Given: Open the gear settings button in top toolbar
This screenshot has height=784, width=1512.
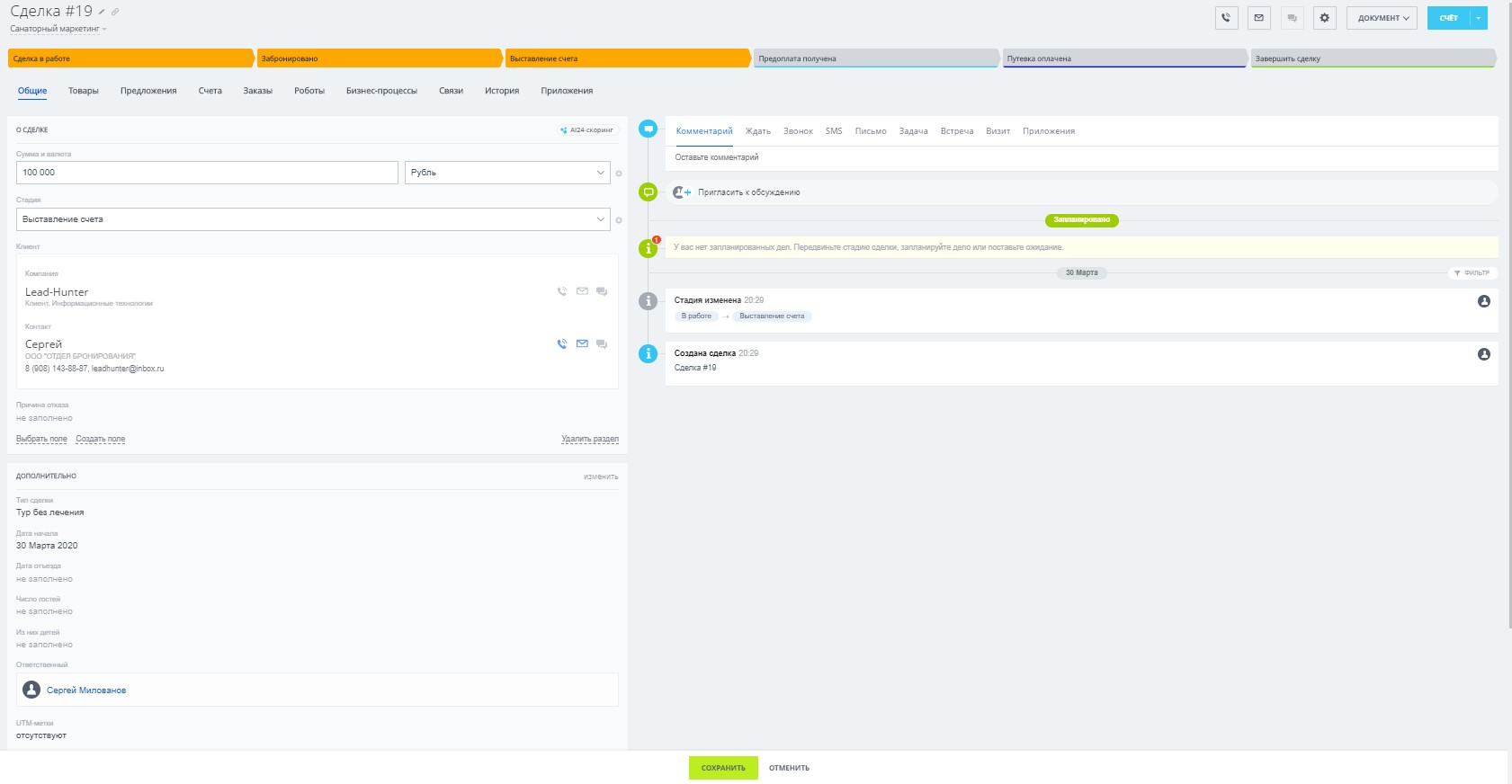Looking at the screenshot, I should coord(1324,18).
